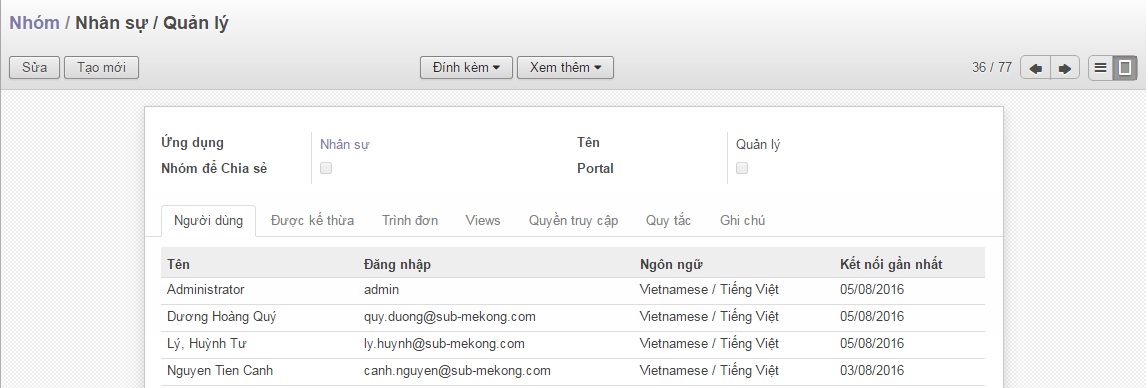Select the Nguyen Tien Canh row

point(573,371)
